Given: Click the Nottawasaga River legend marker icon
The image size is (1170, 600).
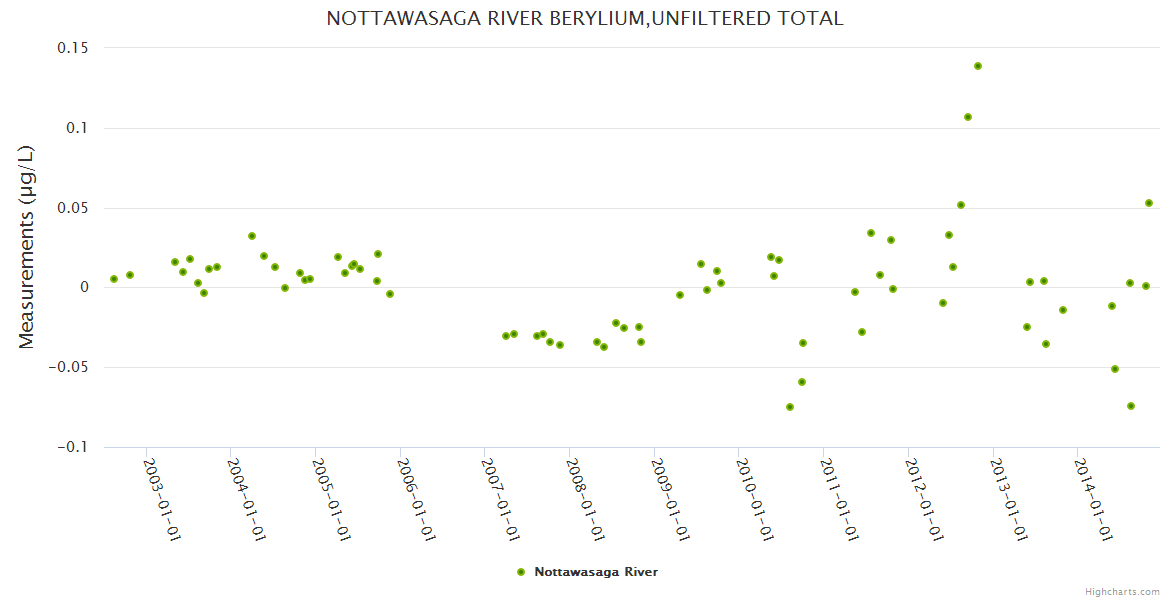Looking at the screenshot, I should point(520,572).
